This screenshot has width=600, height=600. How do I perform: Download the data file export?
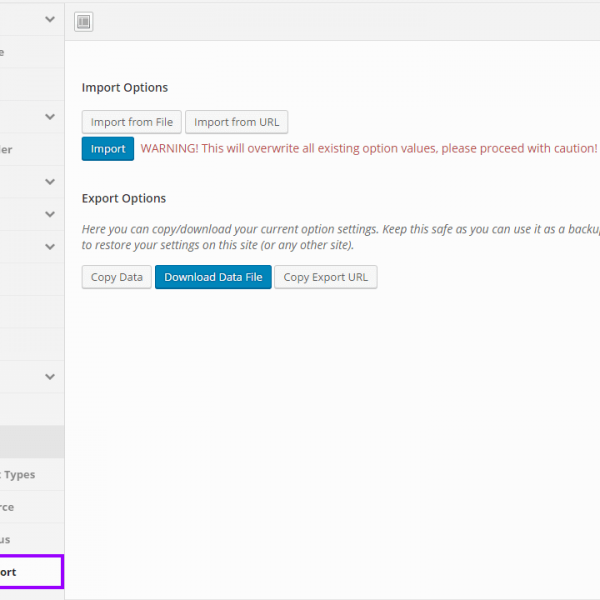click(213, 277)
